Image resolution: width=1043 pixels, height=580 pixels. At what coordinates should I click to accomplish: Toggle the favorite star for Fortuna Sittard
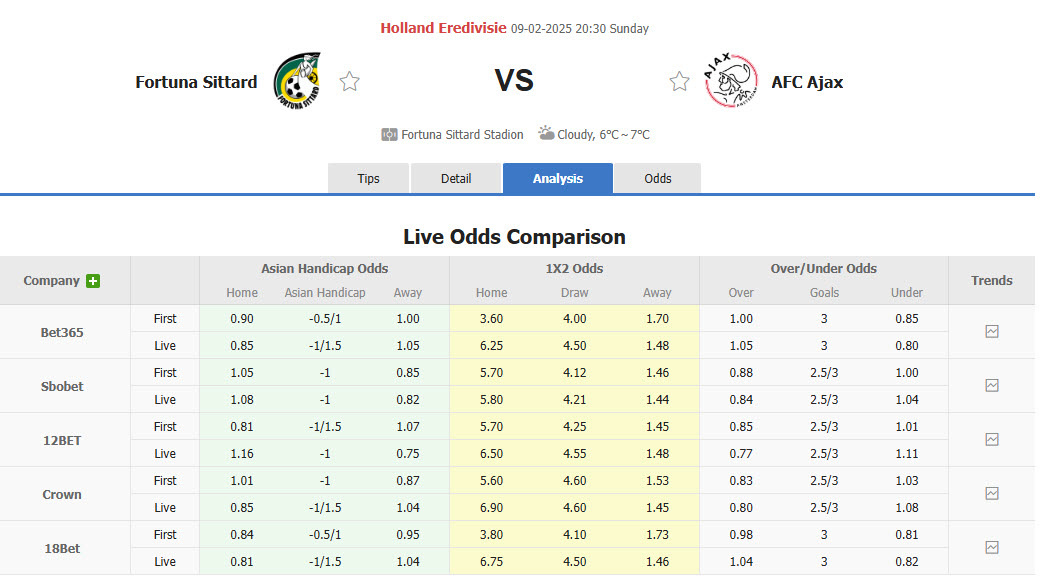click(349, 81)
